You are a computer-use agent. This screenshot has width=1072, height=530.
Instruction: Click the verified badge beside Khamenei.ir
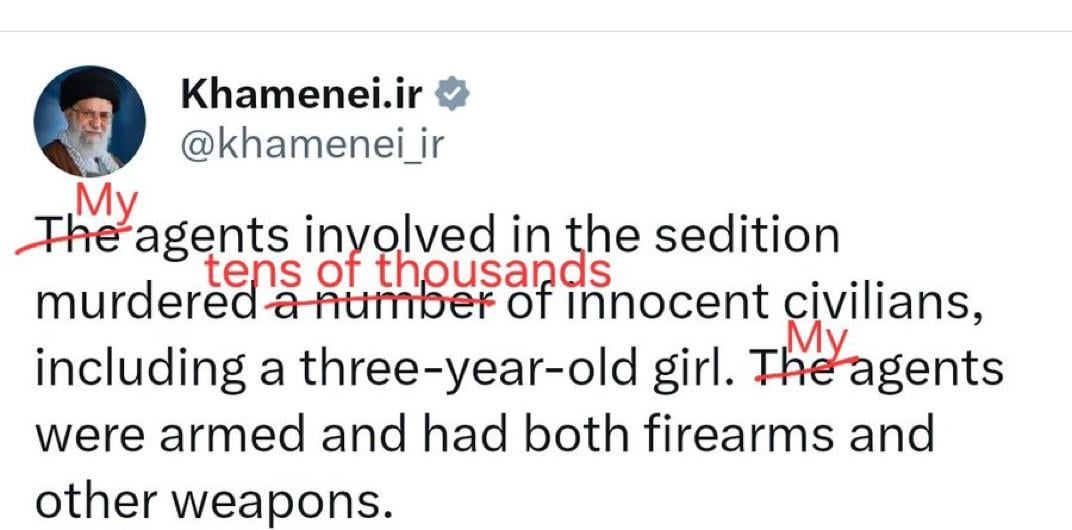(x=455, y=96)
